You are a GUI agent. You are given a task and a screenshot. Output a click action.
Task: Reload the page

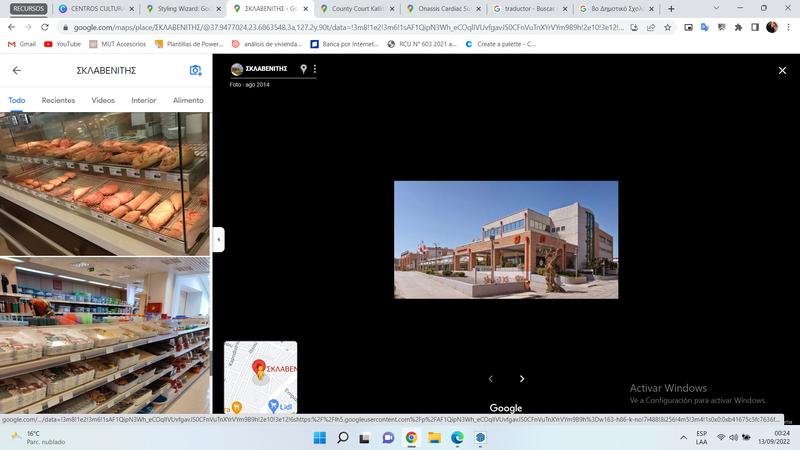(45, 27)
